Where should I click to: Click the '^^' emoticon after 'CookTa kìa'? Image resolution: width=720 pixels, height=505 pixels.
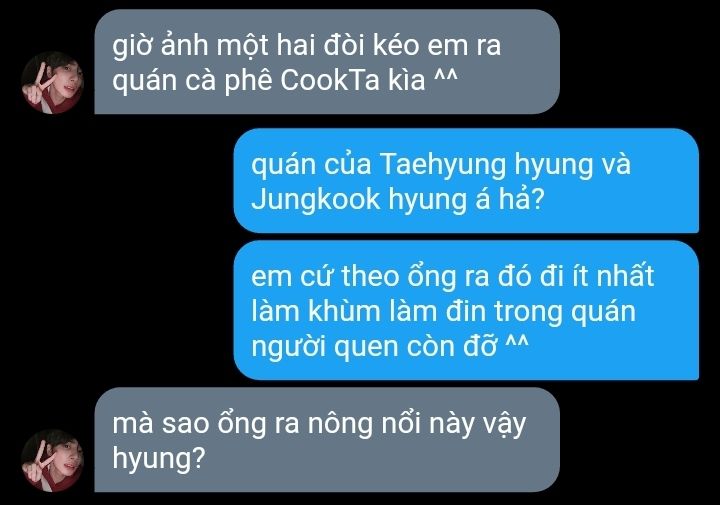point(446,77)
